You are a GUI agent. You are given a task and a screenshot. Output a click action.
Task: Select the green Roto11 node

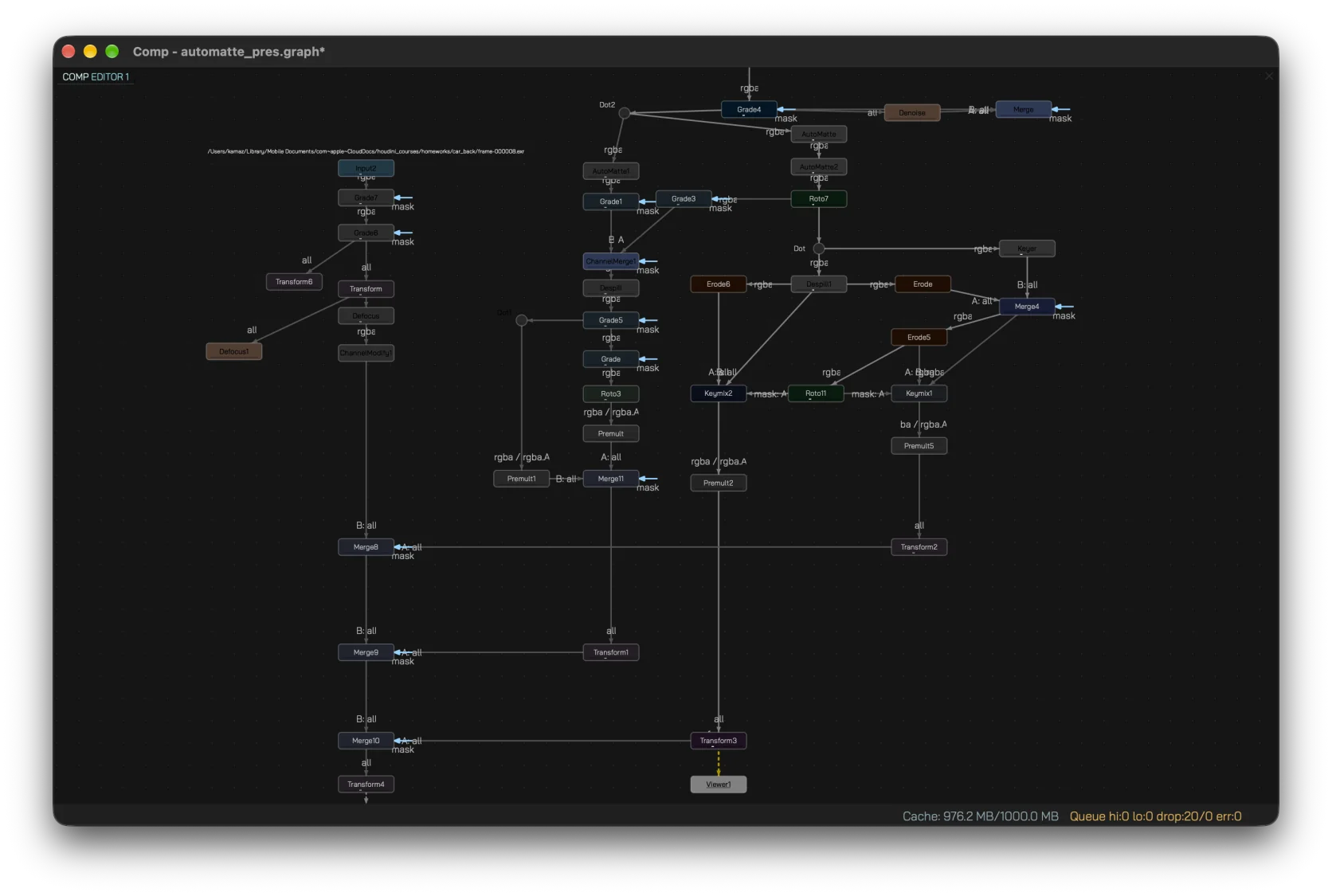(x=816, y=393)
